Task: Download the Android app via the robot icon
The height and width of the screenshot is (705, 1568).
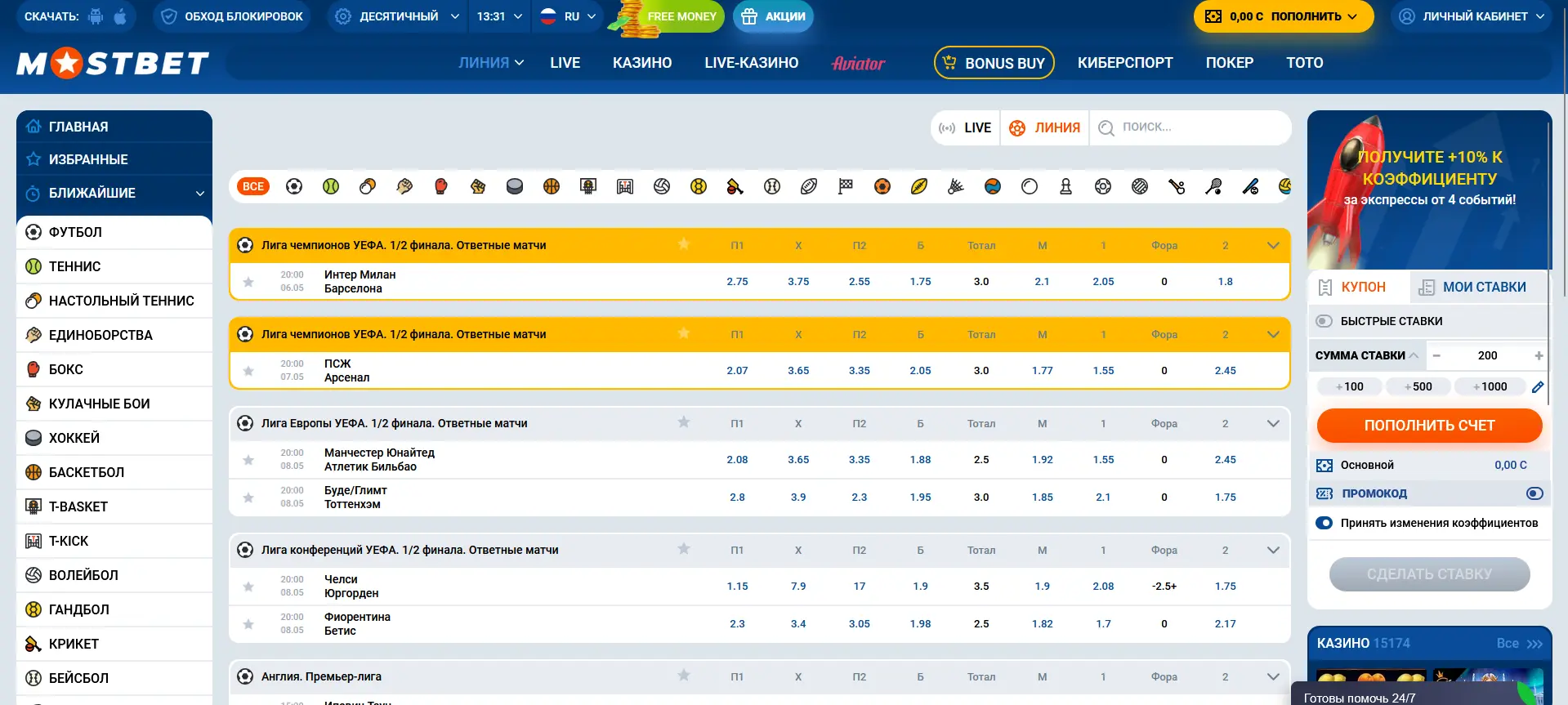Action: point(96,16)
